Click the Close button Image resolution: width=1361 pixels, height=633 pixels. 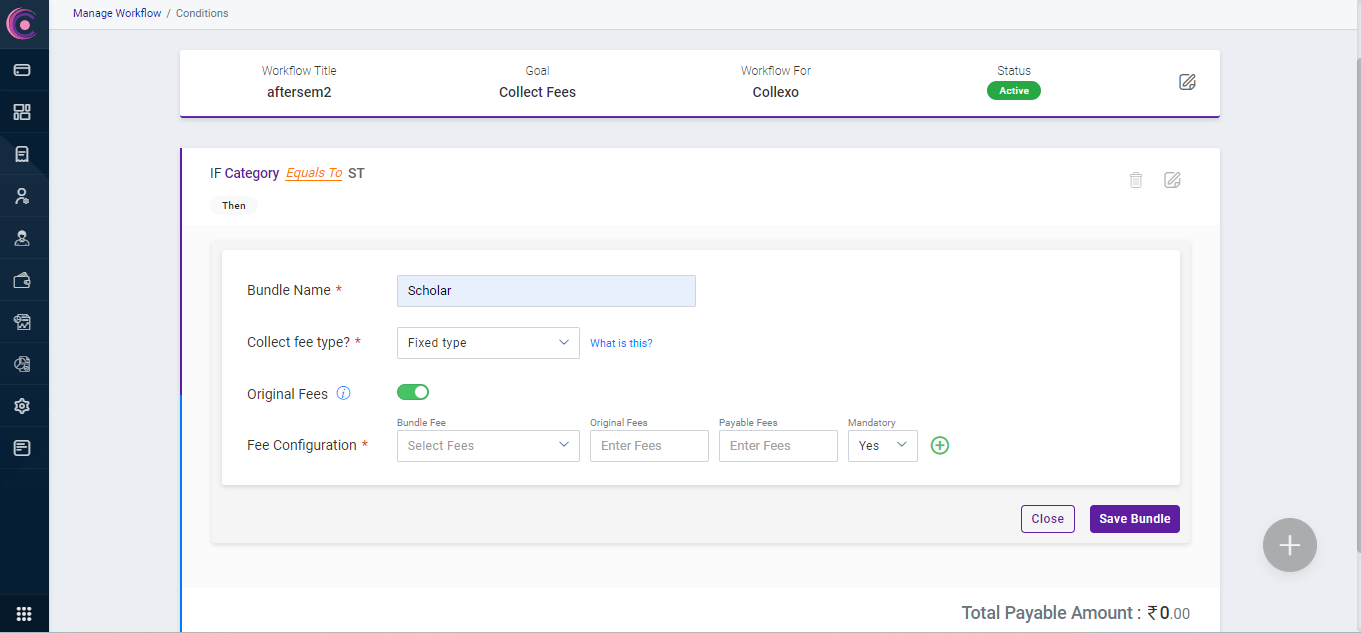click(1047, 519)
